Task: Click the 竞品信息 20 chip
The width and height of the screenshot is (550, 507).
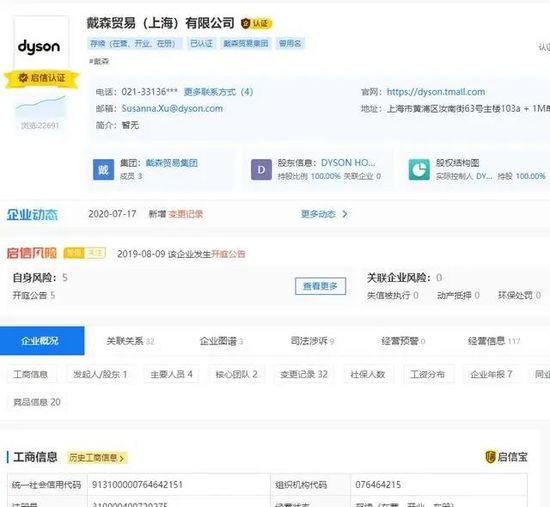Action: pos(37,402)
